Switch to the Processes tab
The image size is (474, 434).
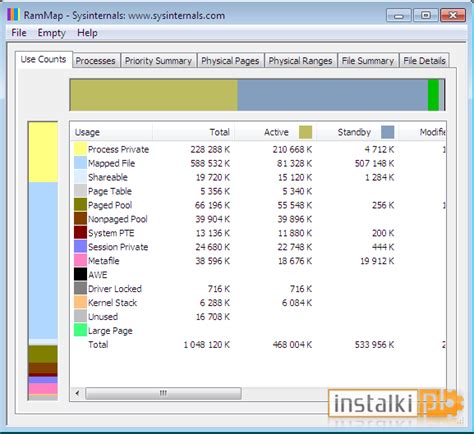click(x=95, y=61)
